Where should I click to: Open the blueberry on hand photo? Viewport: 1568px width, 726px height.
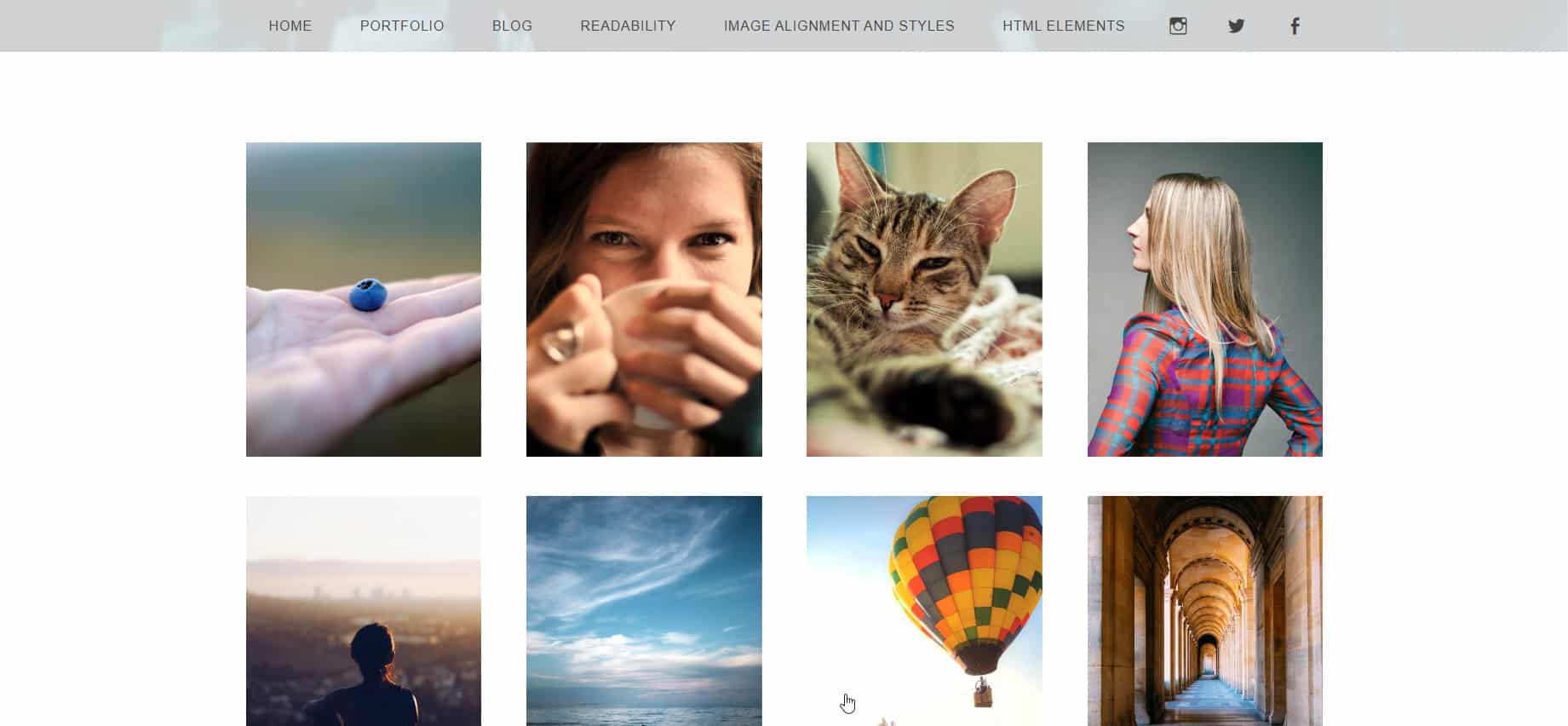pyautogui.click(x=364, y=299)
